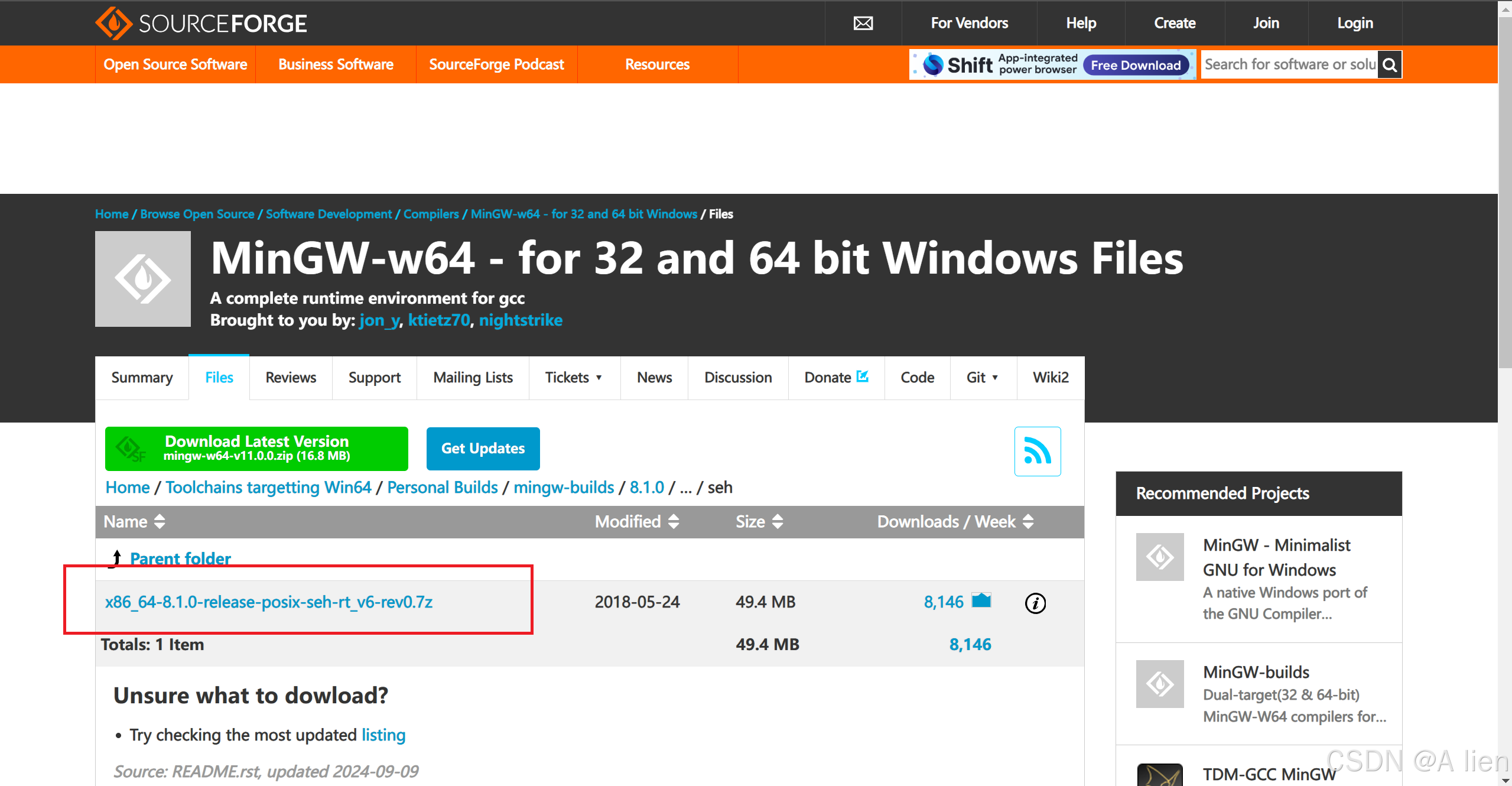
Task: Switch to the Summary tab
Action: pyautogui.click(x=142, y=378)
